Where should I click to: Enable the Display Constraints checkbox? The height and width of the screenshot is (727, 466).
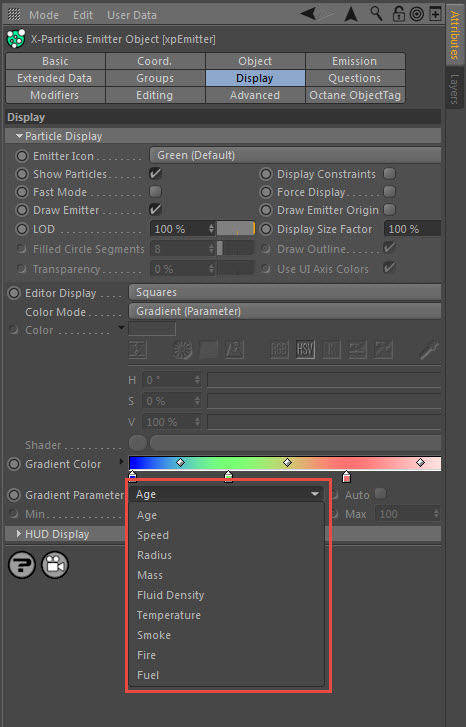pyautogui.click(x=389, y=174)
